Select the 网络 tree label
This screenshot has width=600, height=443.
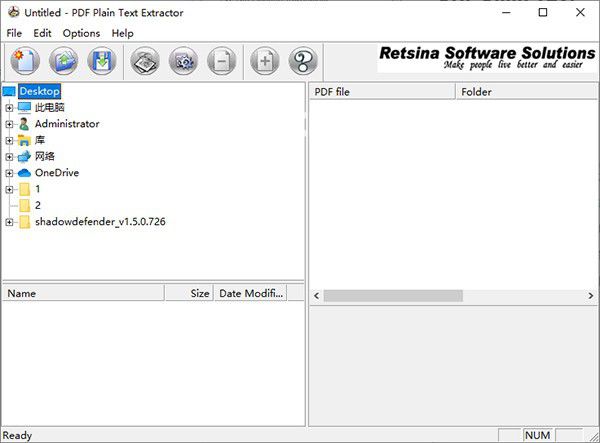coord(45,156)
